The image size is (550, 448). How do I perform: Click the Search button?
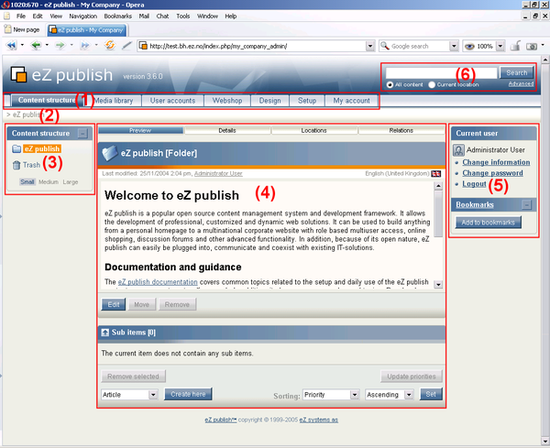coord(517,73)
